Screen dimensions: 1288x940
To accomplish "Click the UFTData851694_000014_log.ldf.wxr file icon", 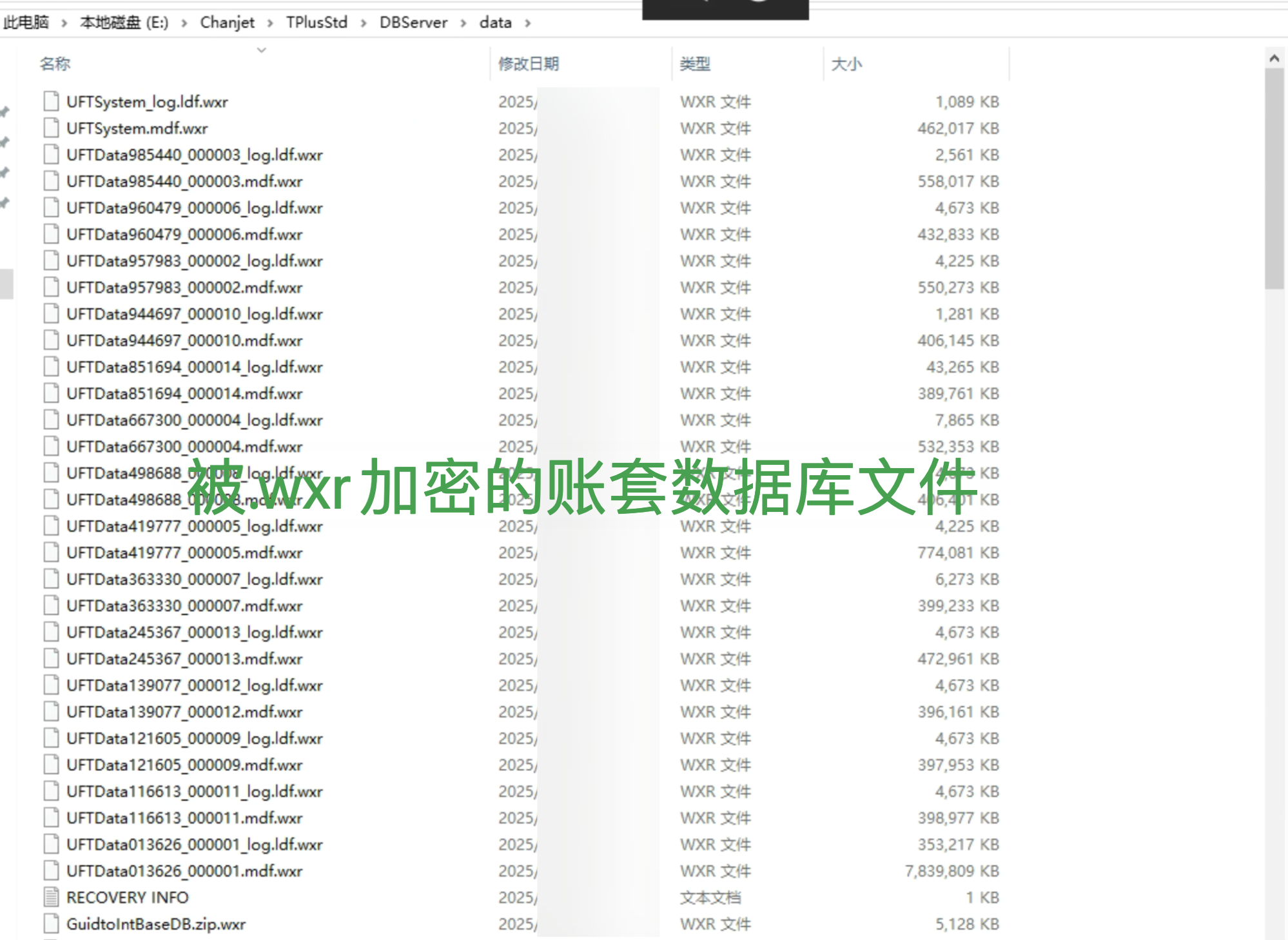I will 51,367.
